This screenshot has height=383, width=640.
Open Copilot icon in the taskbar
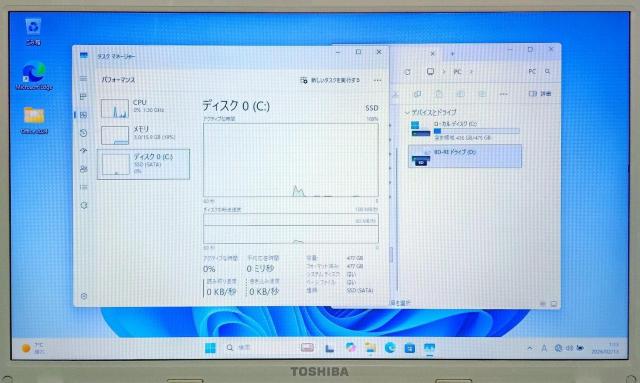[350, 348]
